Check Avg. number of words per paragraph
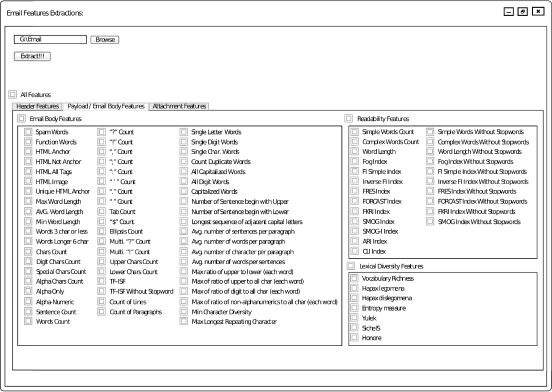 click(183, 241)
